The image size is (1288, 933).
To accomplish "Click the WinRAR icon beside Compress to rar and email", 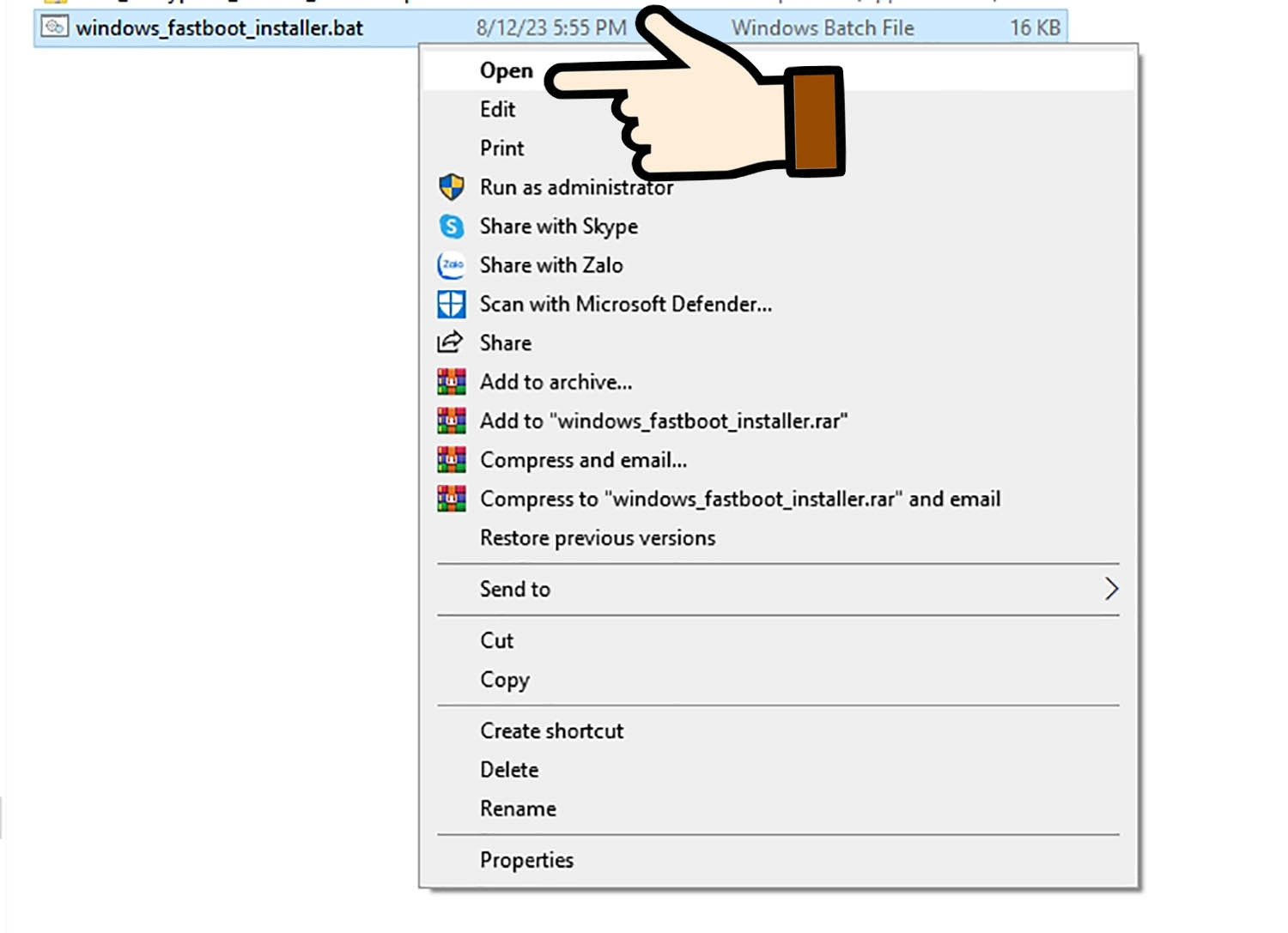I will 452,499.
